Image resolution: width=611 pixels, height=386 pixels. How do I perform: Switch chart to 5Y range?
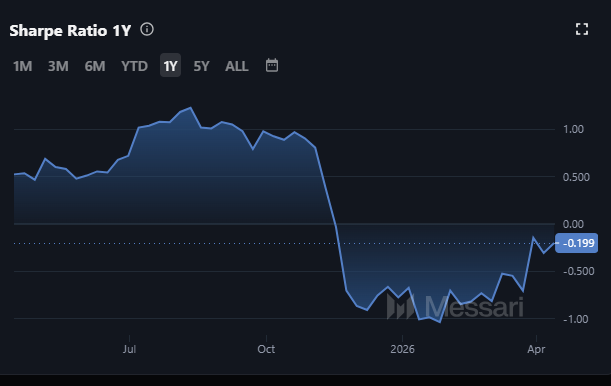point(201,66)
